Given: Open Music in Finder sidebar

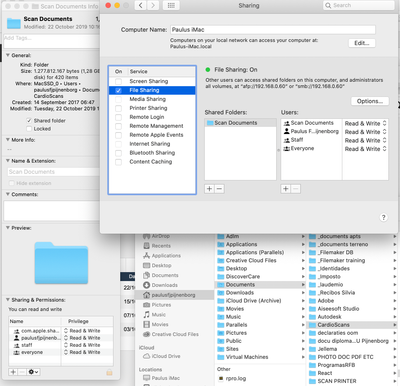Looking at the screenshot, I should [154, 315].
